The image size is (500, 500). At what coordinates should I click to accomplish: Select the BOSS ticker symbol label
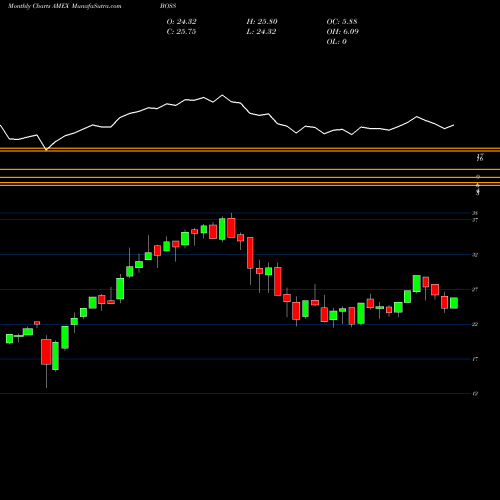pos(168,6)
